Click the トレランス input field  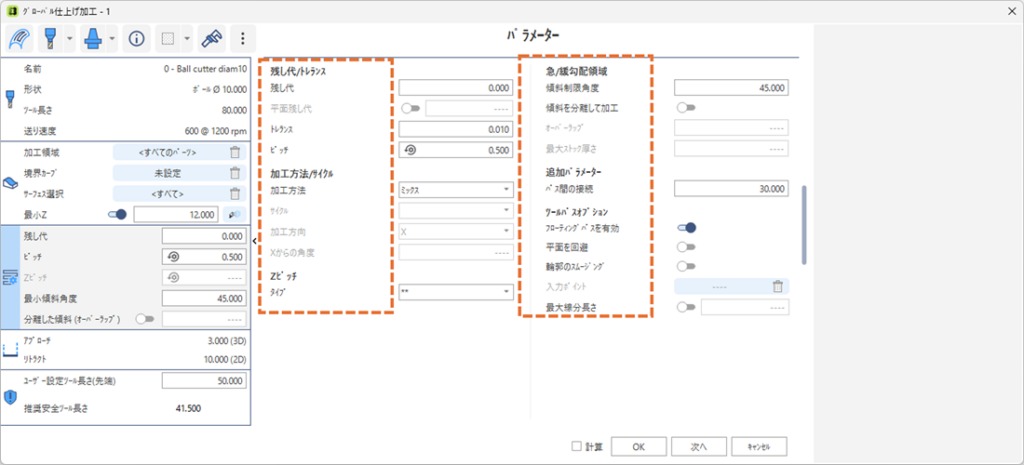(x=455, y=129)
